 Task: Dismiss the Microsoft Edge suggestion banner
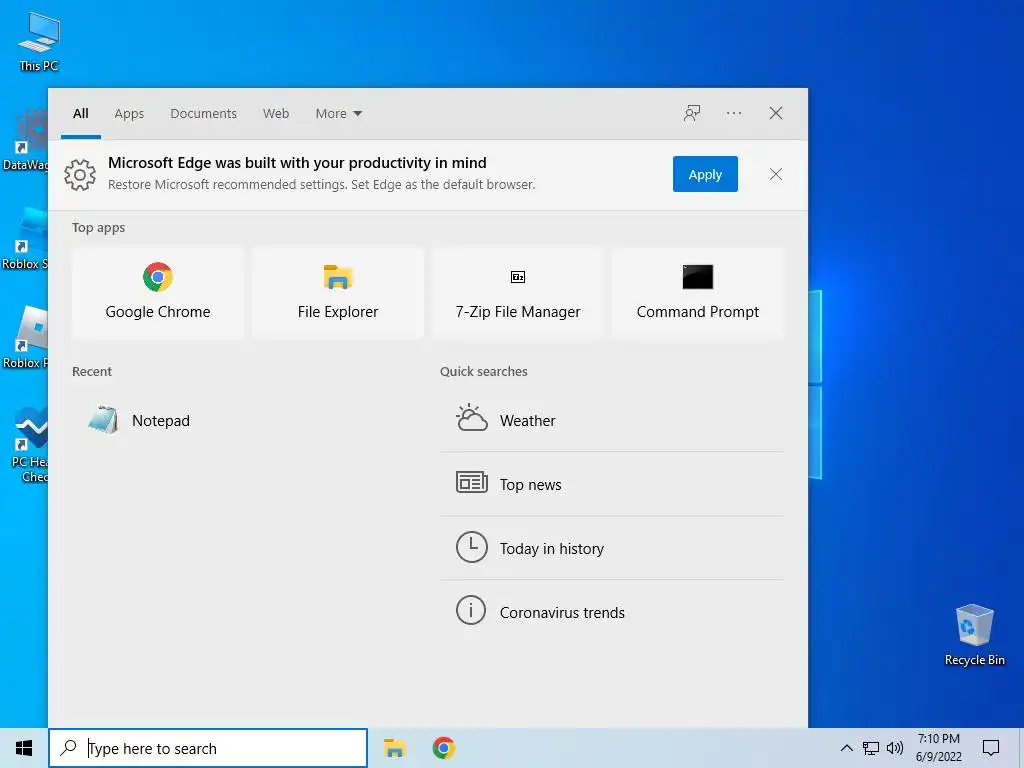[776, 174]
